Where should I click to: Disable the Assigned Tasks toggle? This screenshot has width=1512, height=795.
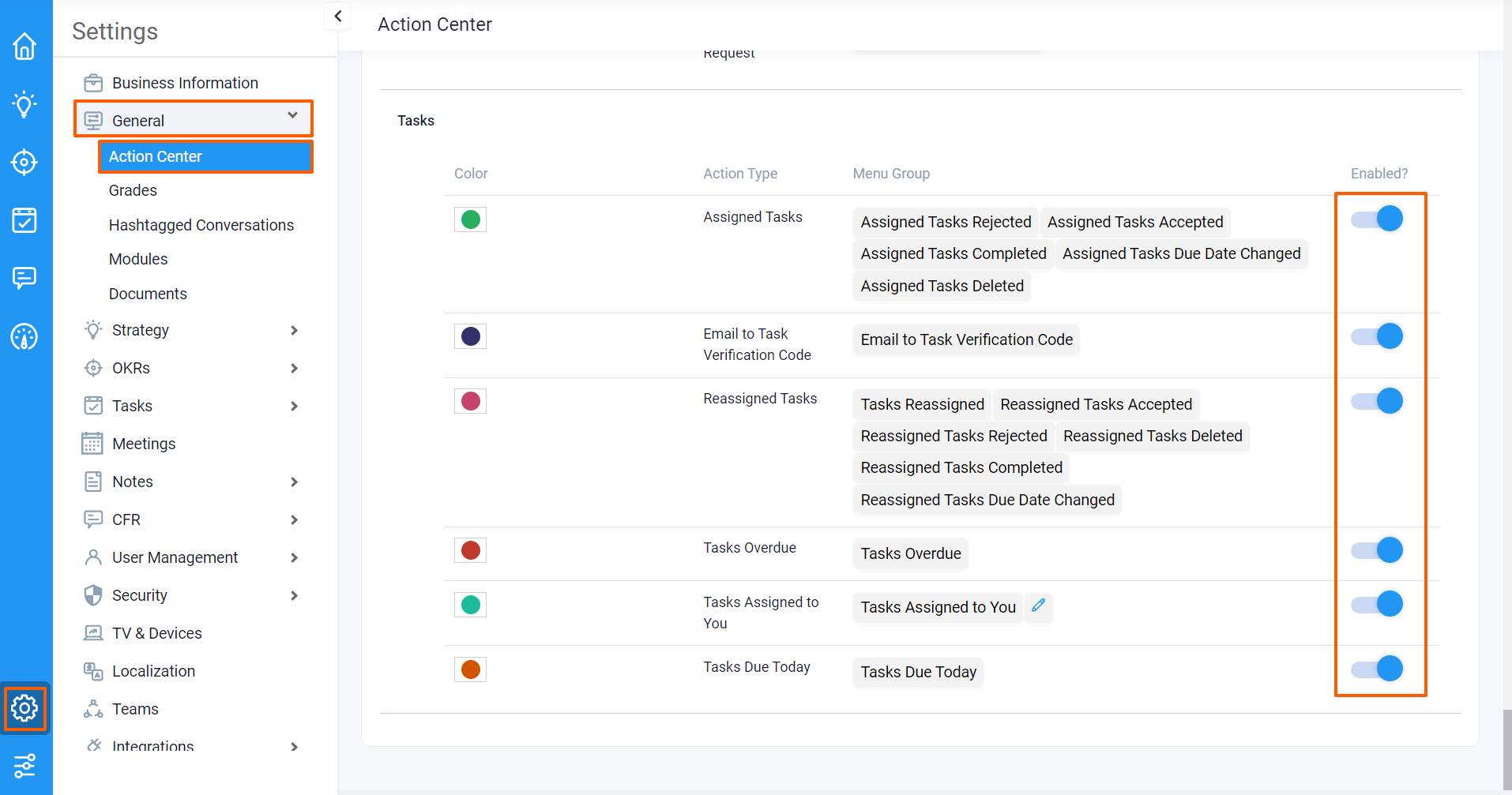[x=1377, y=219]
